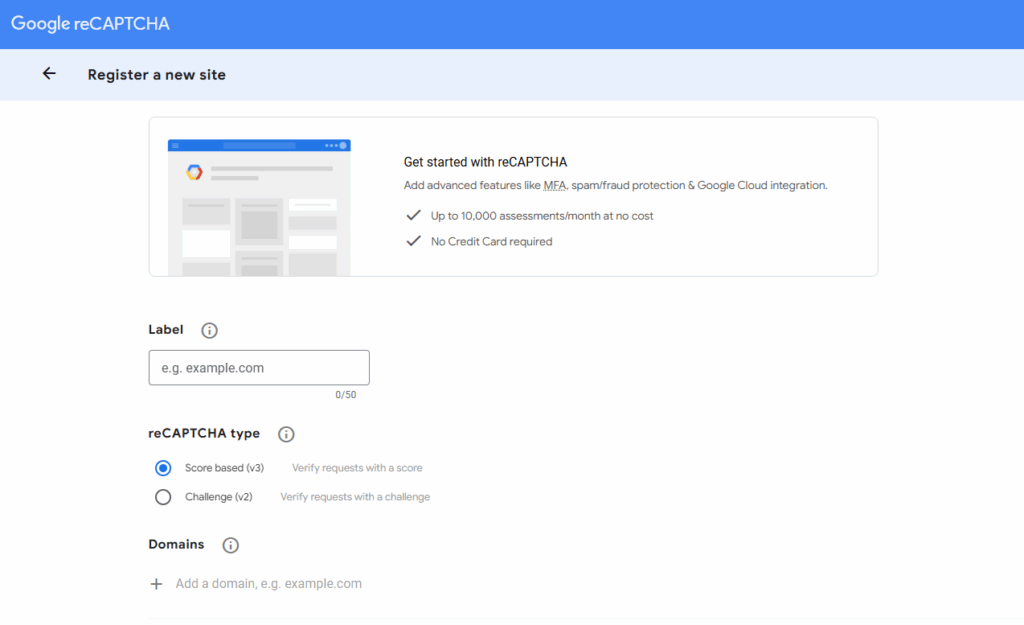Click the Google reCAPTCHA logo

click(90, 24)
